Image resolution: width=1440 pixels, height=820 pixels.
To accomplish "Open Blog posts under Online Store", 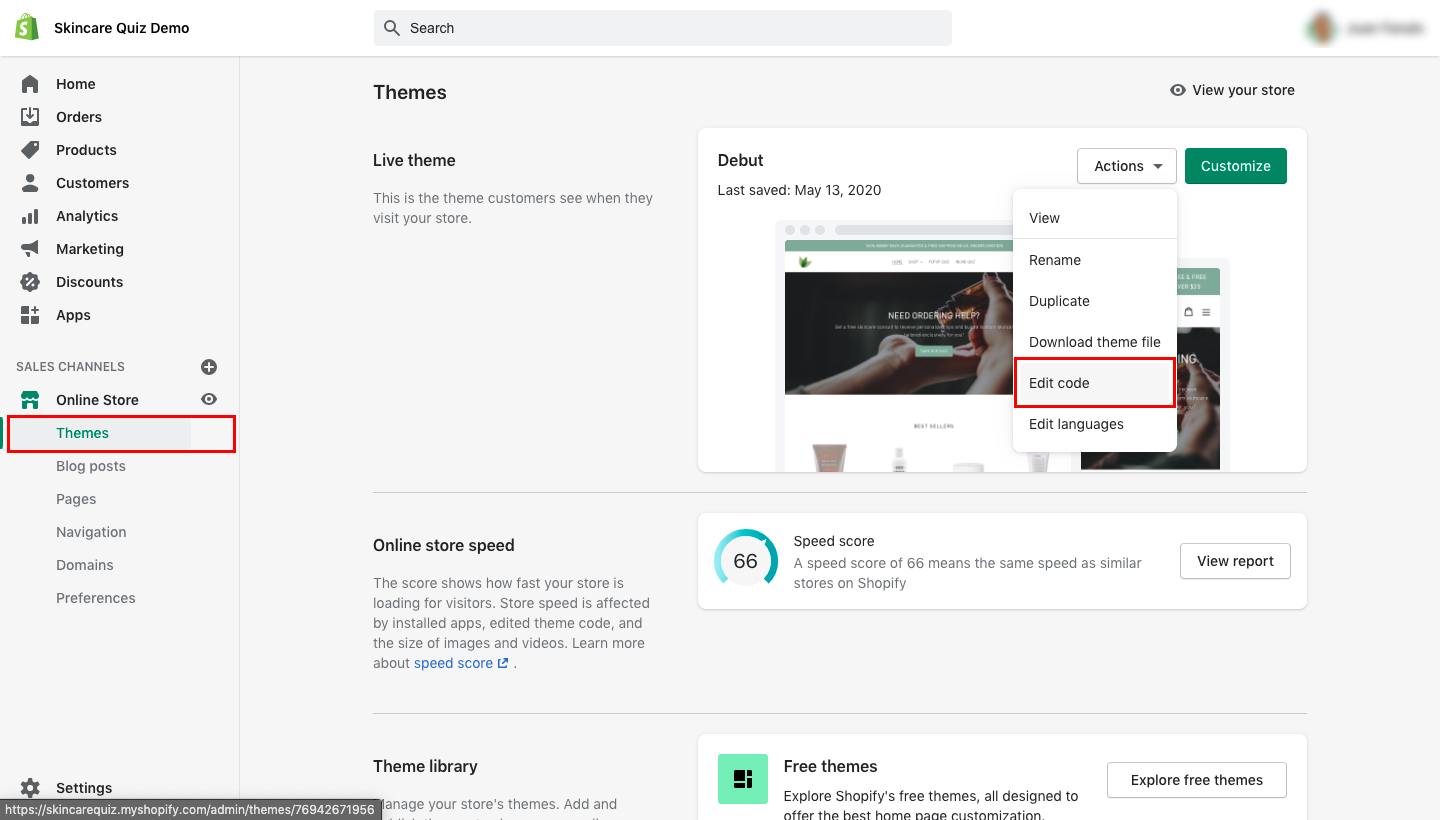I will [91, 466].
